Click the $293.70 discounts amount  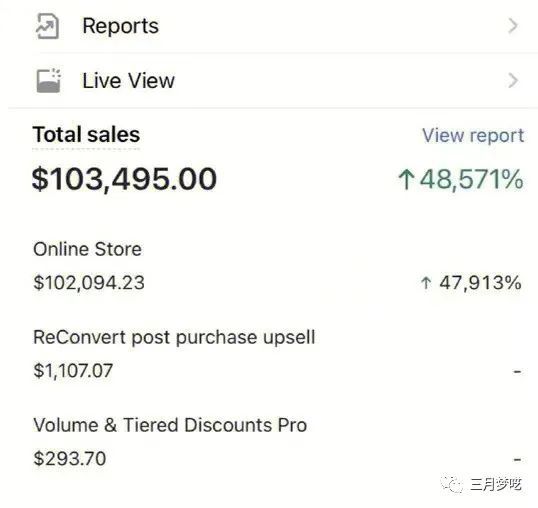(x=70, y=459)
